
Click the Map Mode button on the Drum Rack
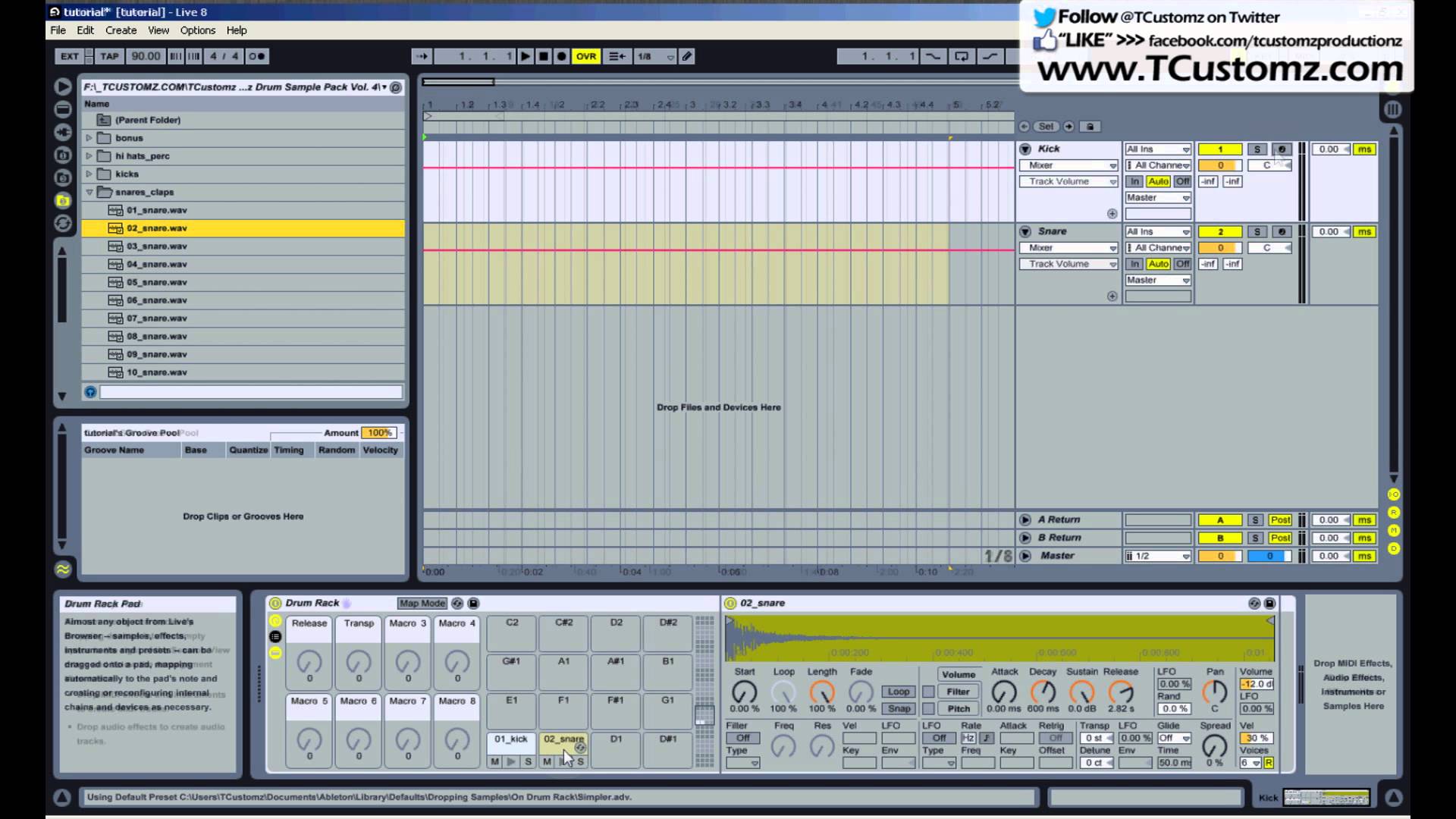422,603
